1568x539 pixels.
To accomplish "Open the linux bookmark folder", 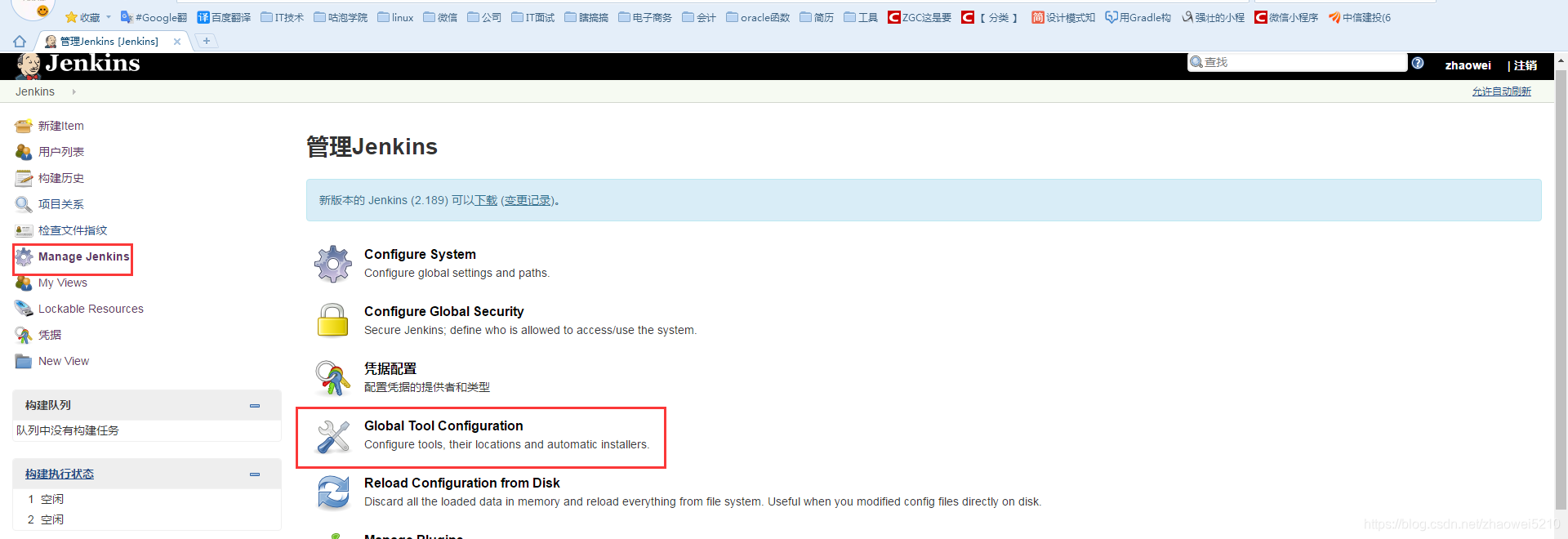I will click(395, 17).
